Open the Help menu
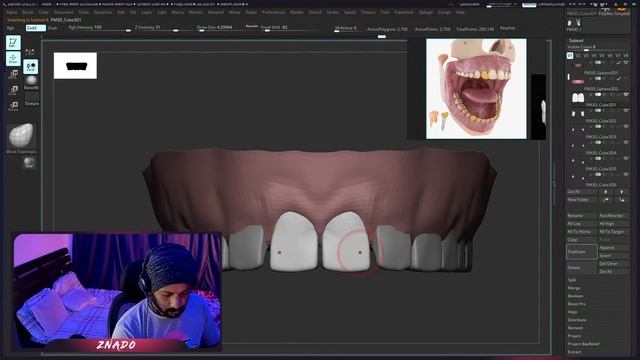Screen dimensions: 640x360 [460, 12]
